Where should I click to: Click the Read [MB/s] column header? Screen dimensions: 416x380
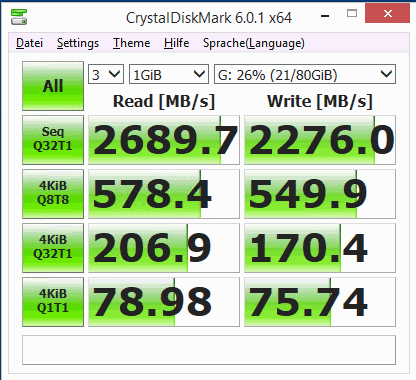[164, 101]
